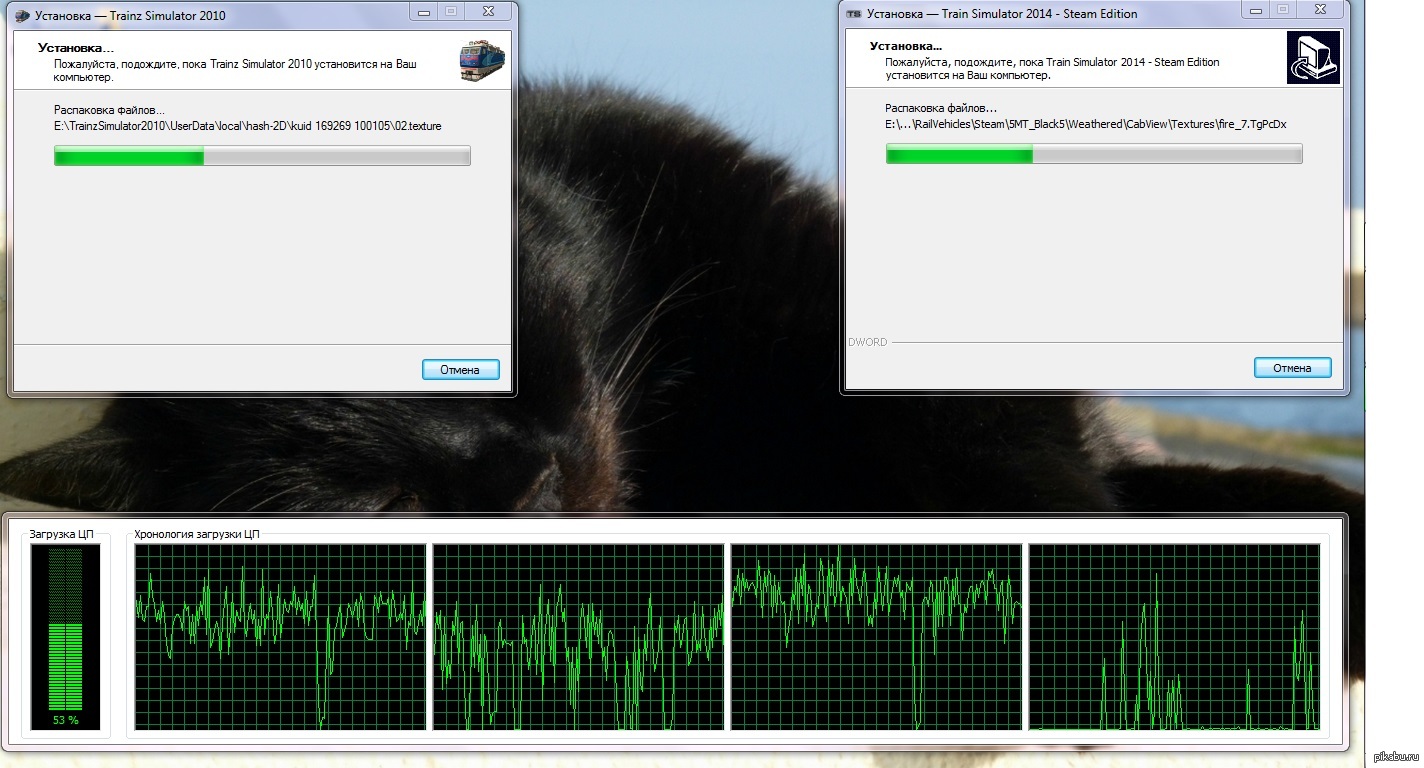The height and width of the screenshot is (768, 1424).
Task: Click 'Распаковка файлов...' in the Train Simulator 2014 installer
Action: click(941, 108)
